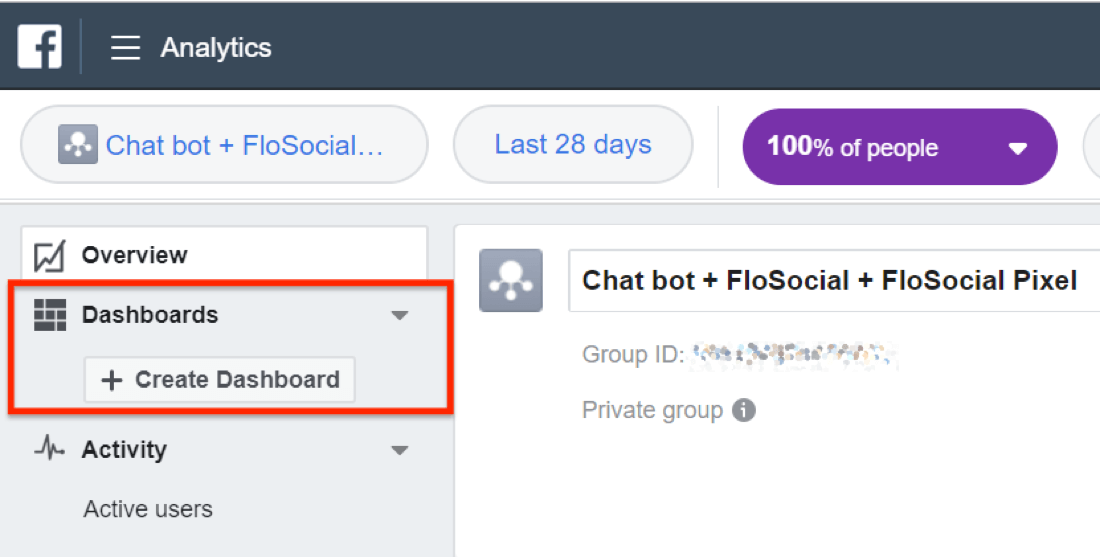The width and height of the screenshot is (1100, 557).
Task: Click the Facebook logo icon
Action: point(40,47)
